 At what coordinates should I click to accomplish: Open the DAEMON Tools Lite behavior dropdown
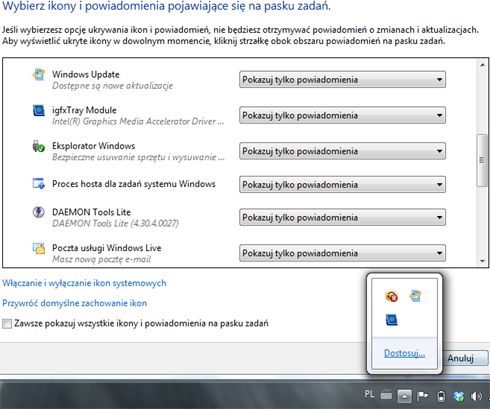[342, 217]
